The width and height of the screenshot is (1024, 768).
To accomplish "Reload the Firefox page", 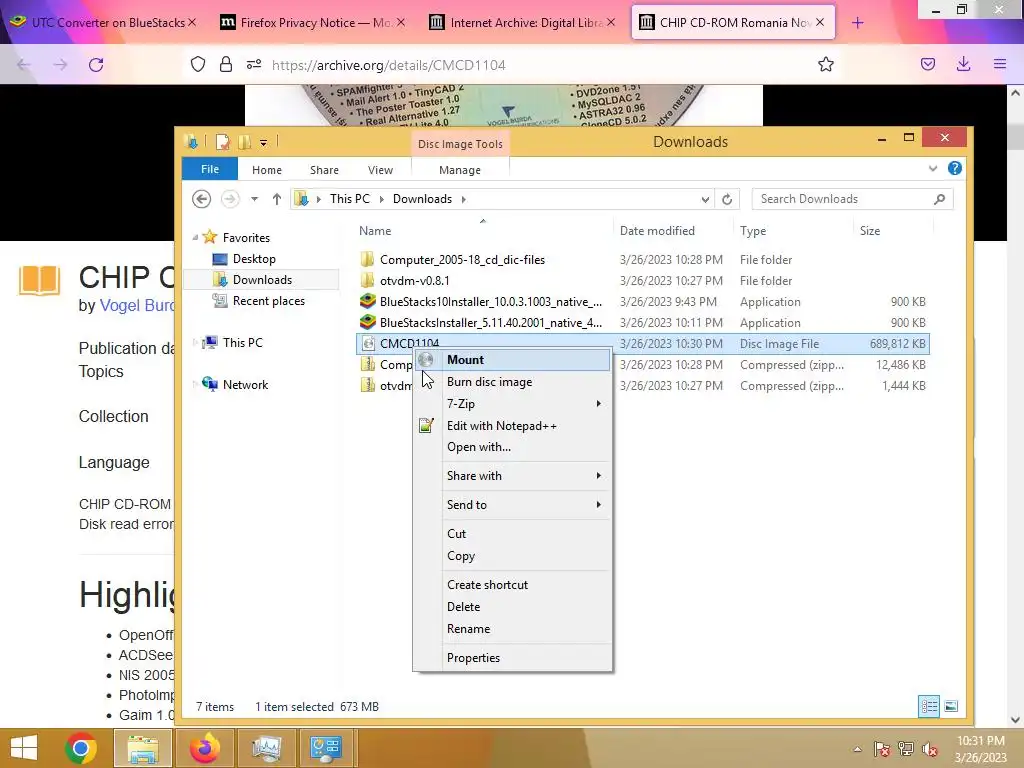I will (96, 65).
